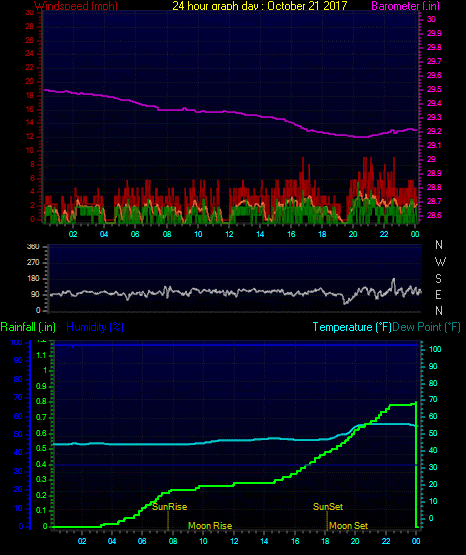Click the '180' wind direction axis value
Viewport: 466px width, 555px height.
33,279
